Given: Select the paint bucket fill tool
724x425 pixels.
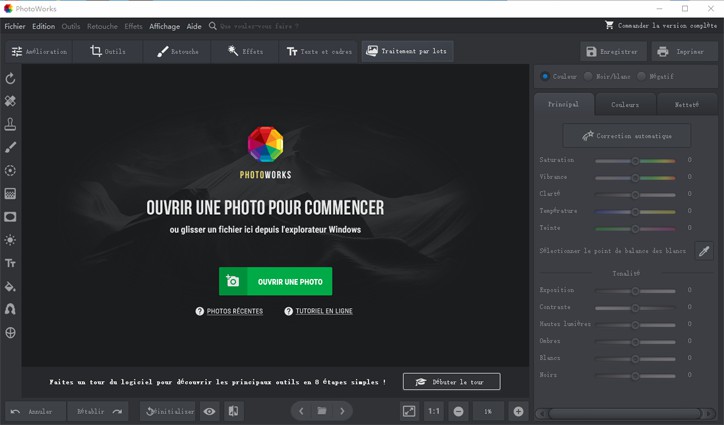Looking at the screenshot, I should point(10,286).
